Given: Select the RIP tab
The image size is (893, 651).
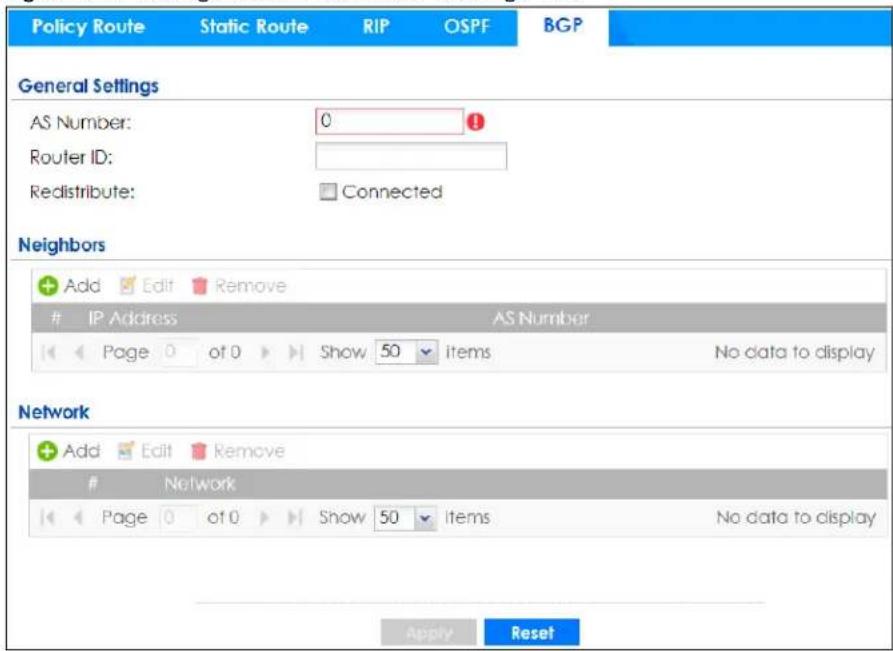Looking at the screenshot, I should coord(376,27).
